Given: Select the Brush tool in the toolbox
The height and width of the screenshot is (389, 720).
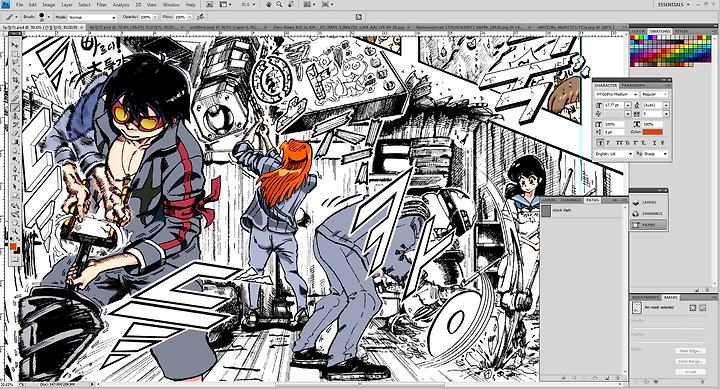Looking at the screenshot, I should tap(15, 107).
